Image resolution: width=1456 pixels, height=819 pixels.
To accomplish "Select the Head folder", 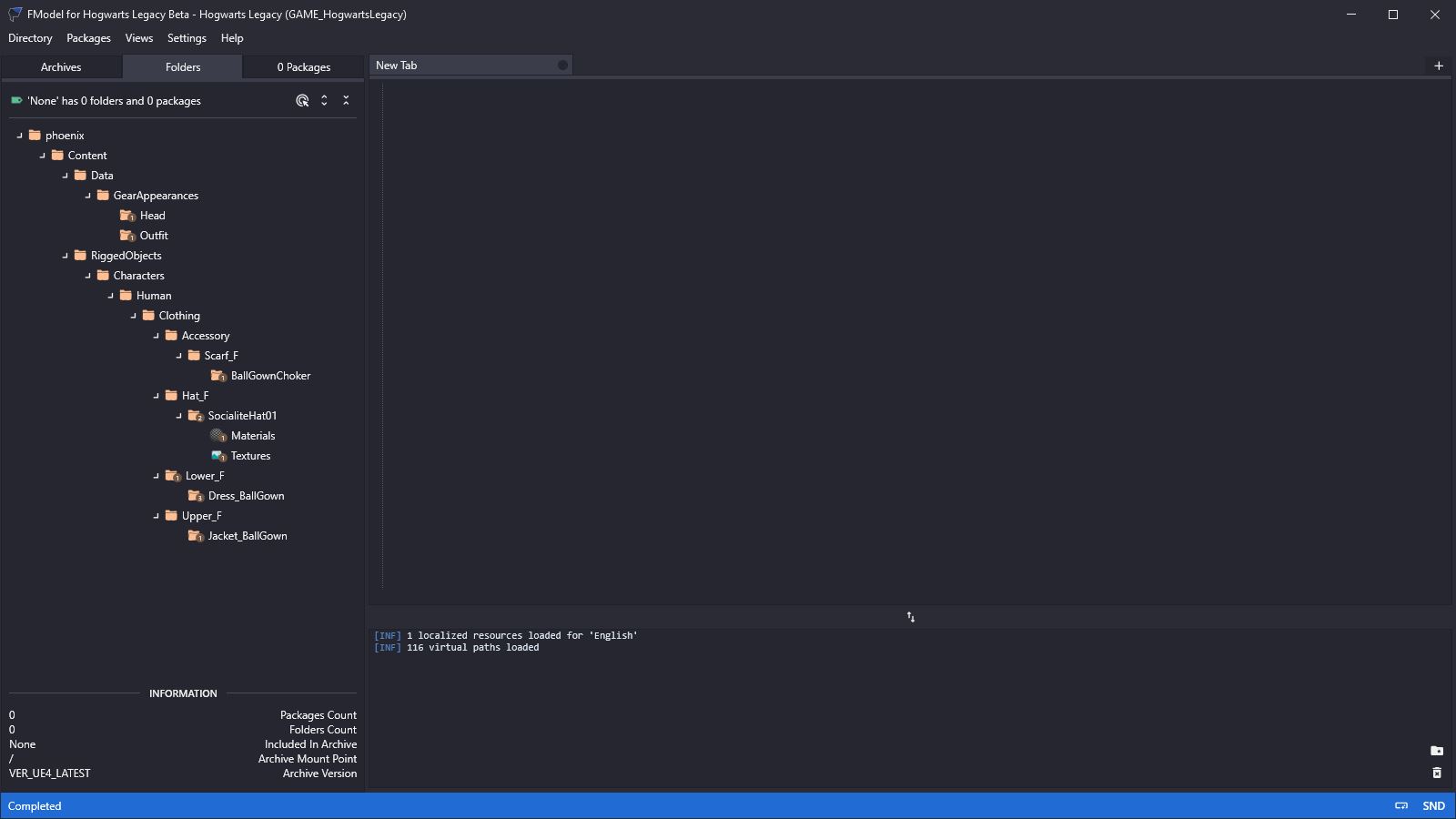I will point(152,216).
